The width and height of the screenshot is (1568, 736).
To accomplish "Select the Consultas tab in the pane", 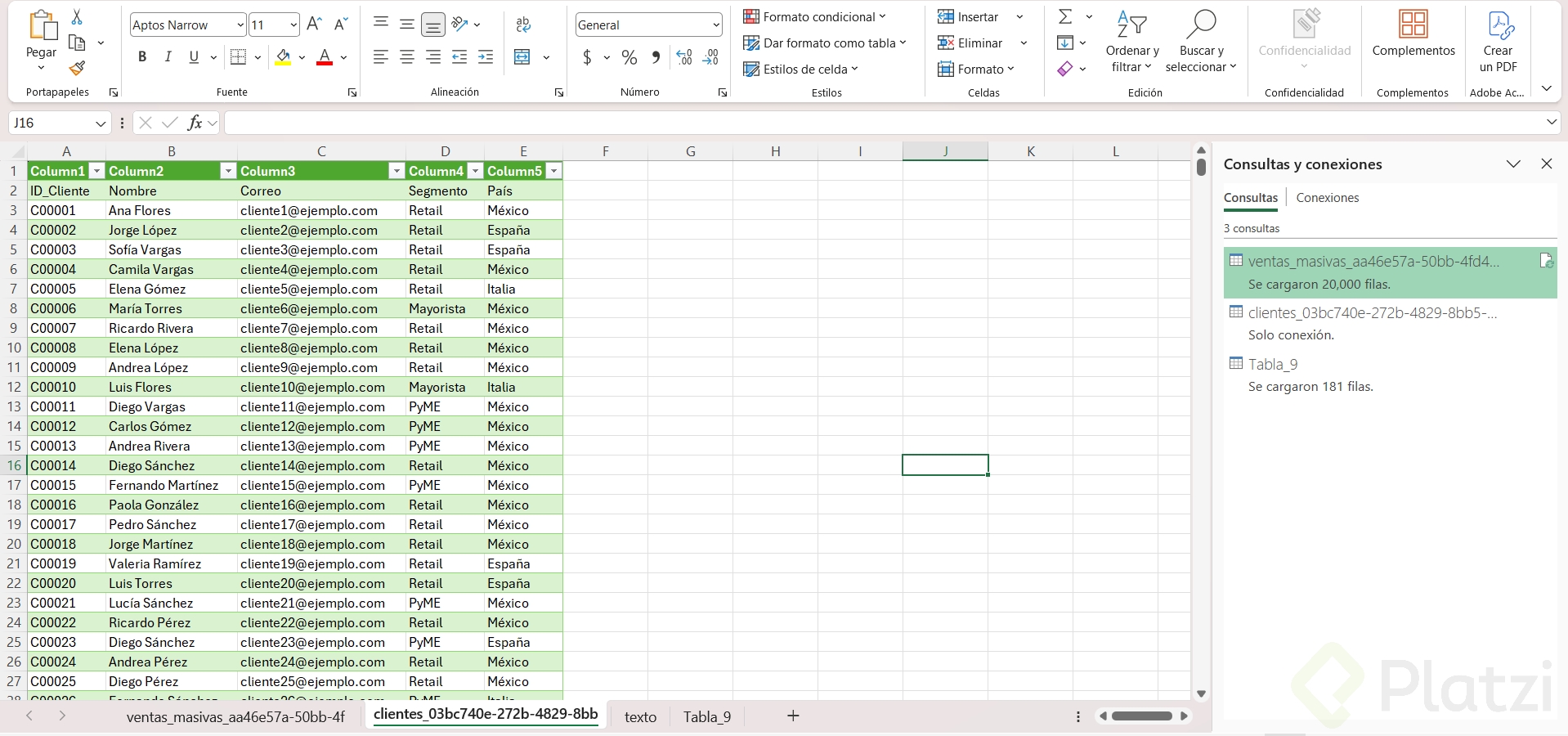I will click(1251, 198).
